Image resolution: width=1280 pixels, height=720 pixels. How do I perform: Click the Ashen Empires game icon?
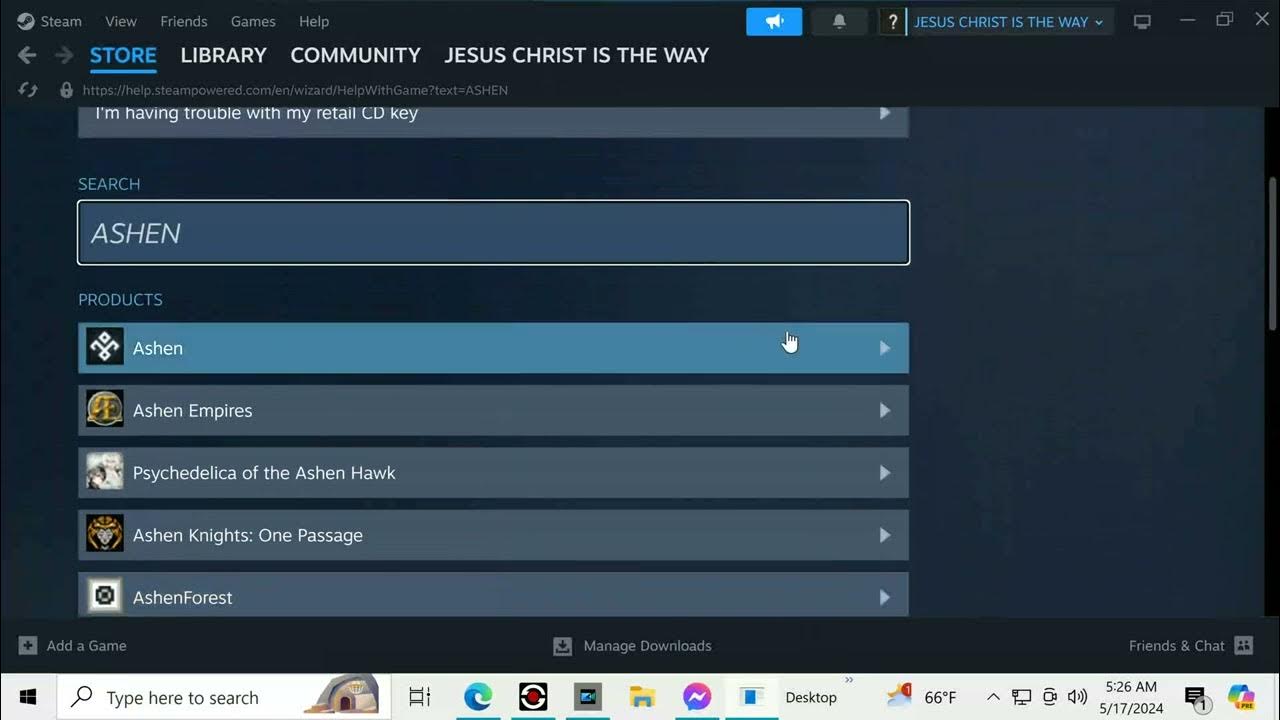pyautogui.click(x=105, y=410)
